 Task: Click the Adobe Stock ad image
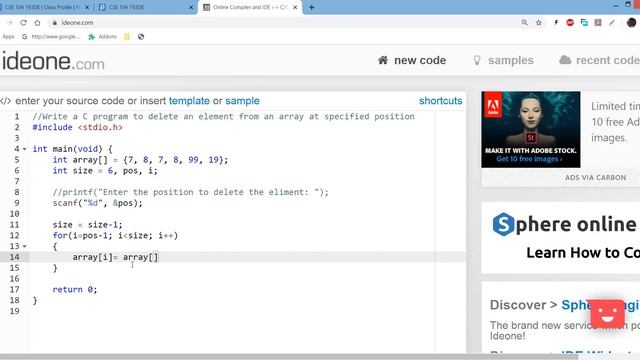click(x=531, y=129)
